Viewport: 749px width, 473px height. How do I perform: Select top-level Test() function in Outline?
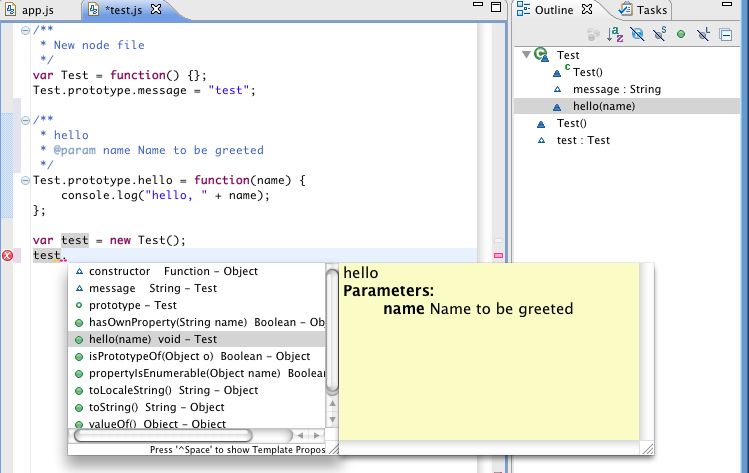571,123
